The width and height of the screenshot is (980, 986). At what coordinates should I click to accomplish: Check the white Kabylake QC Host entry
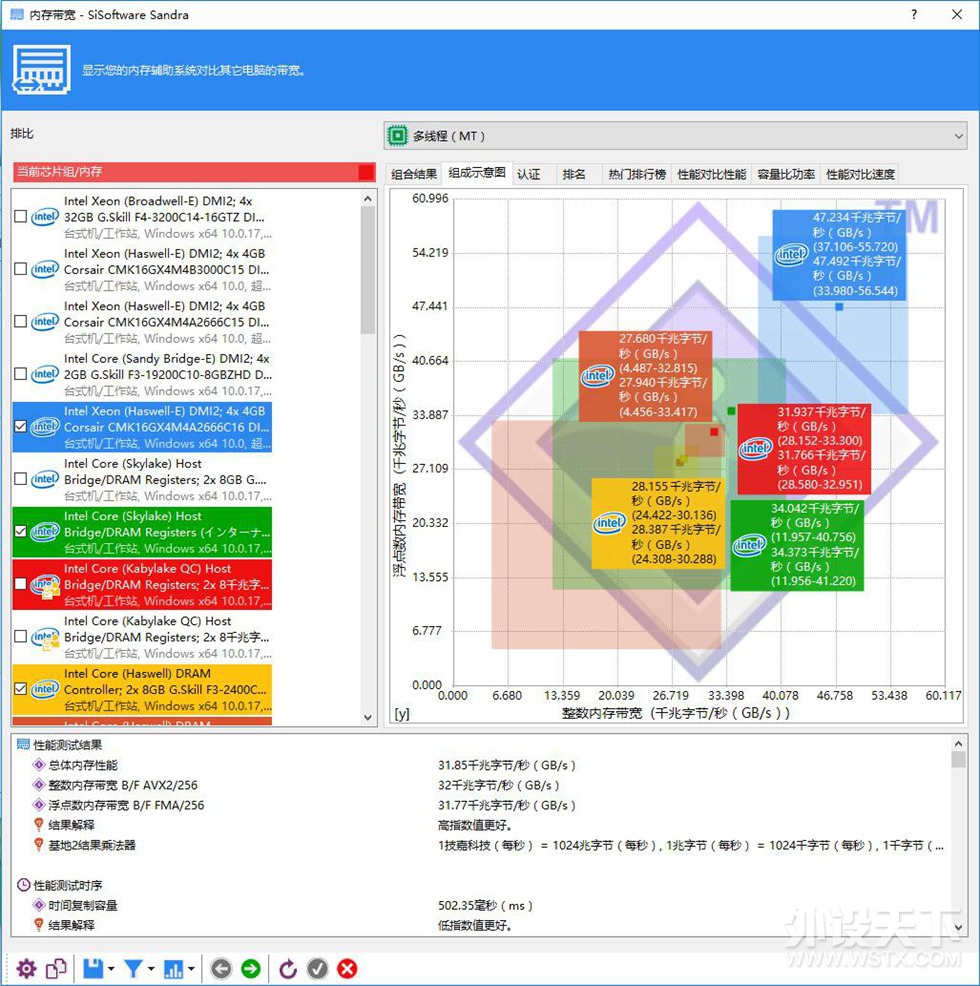click(x=20, y=636)
